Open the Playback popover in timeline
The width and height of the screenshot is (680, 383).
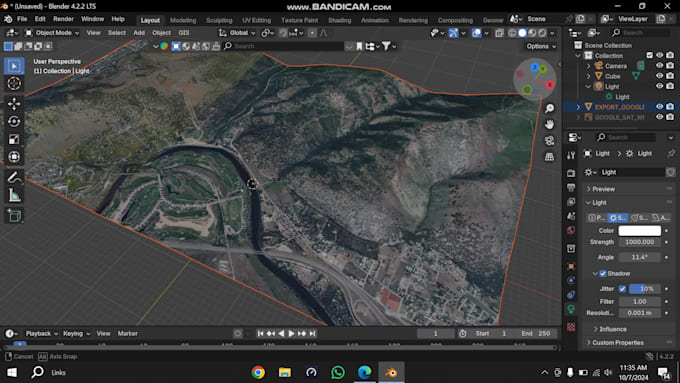(x=41, y=334)
